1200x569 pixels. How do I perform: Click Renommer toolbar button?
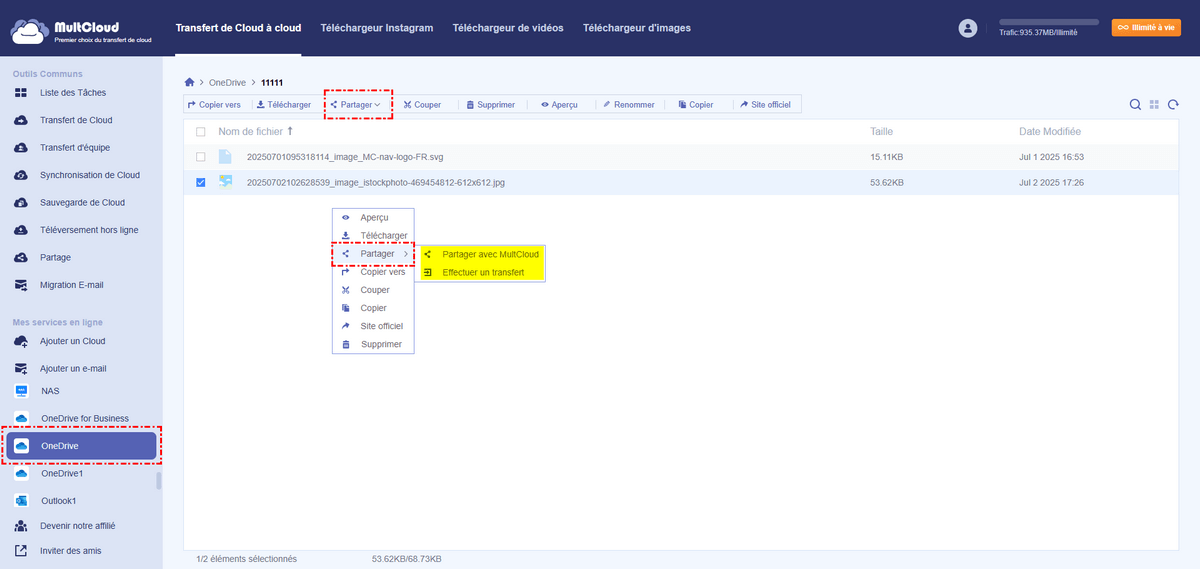pos(629,104)
